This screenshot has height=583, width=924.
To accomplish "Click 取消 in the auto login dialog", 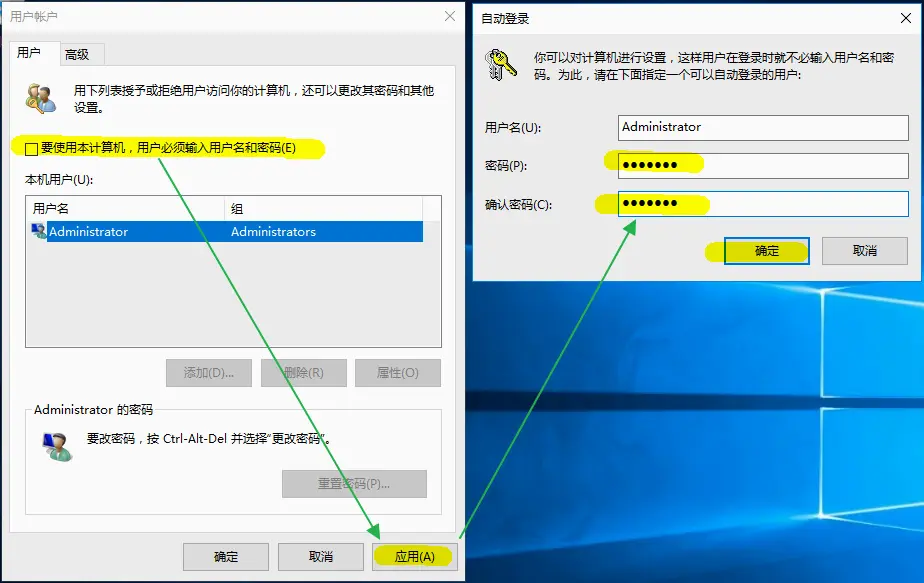I will pos(864,251).
